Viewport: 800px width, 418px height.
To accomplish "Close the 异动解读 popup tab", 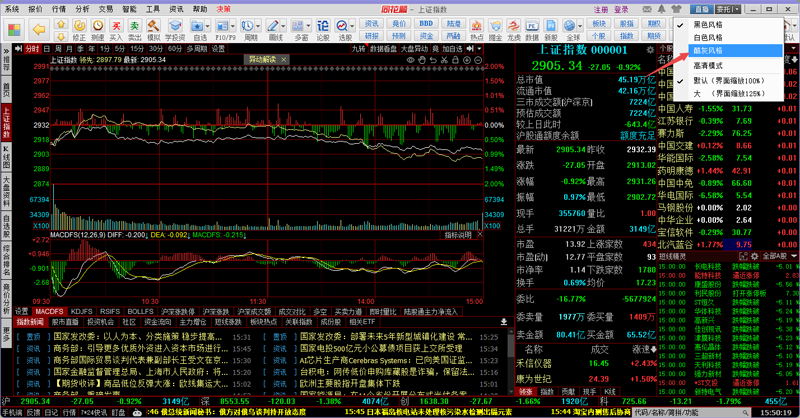I will coord(284,60).
